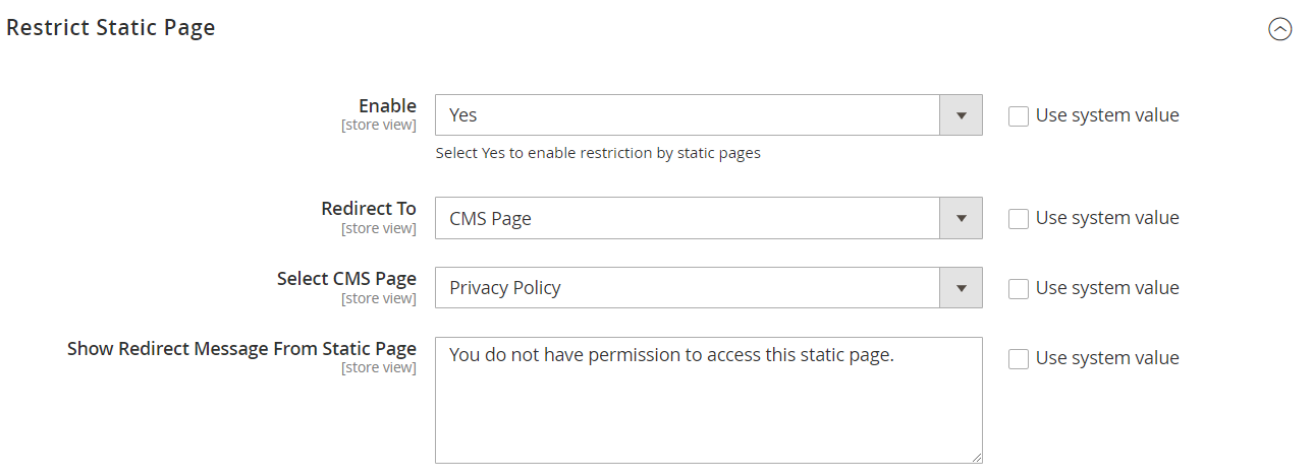1304x475 pixels.
Task: Check Use system value for Enable
Action: pos(1018,116)
